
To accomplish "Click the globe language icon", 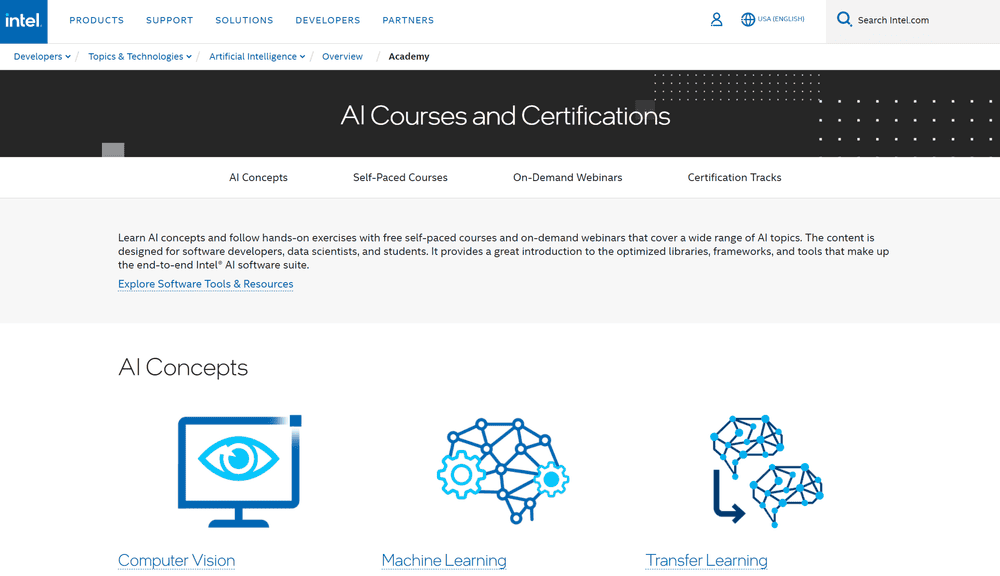I will (747, 20).
